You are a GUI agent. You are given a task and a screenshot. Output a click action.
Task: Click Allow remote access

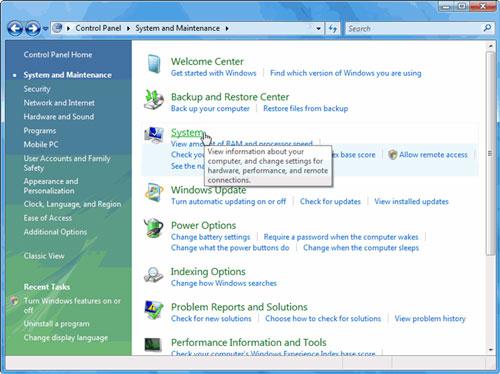(x=433, y=155)
